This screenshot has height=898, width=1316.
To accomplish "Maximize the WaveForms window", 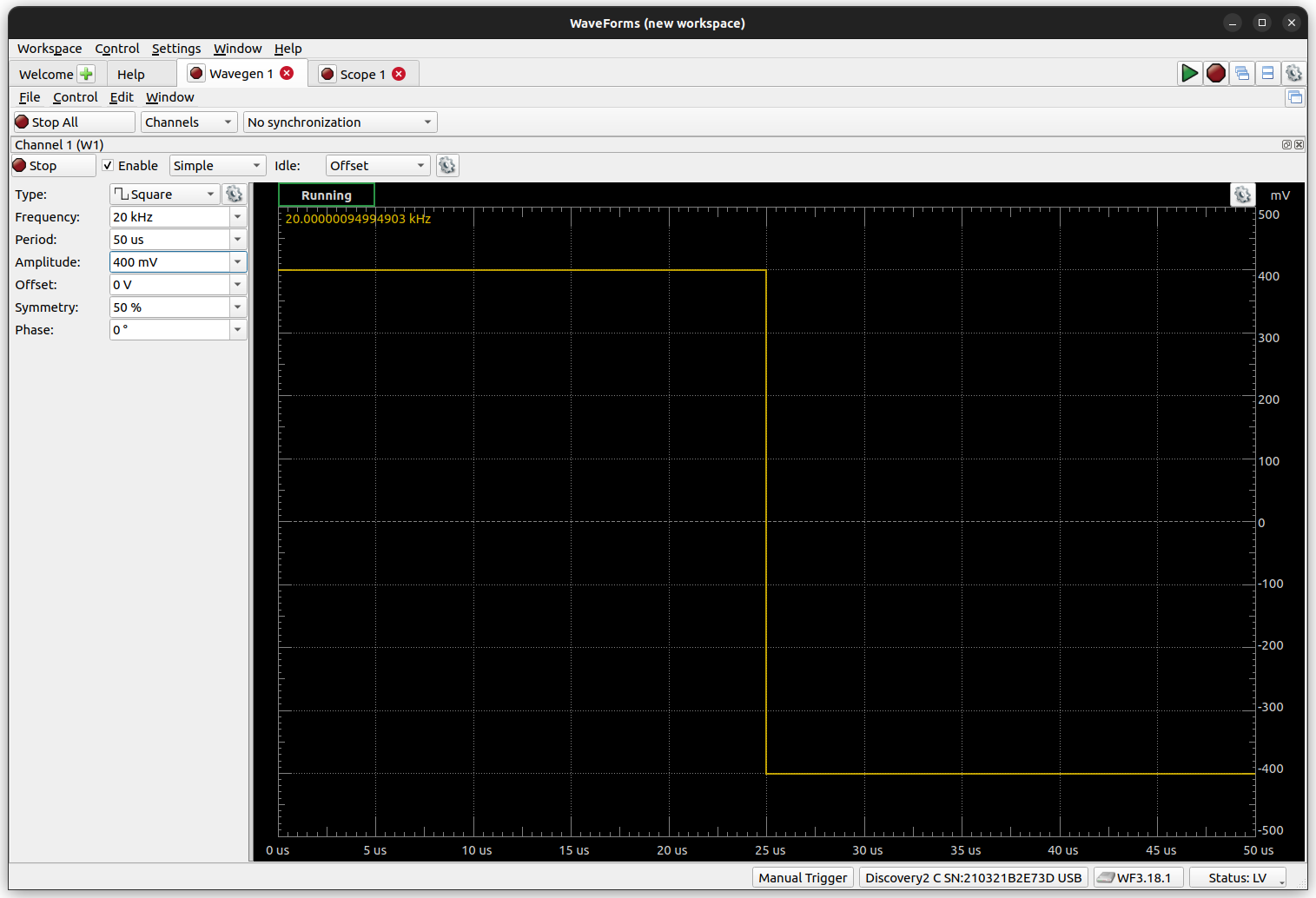I will 1262,23.
